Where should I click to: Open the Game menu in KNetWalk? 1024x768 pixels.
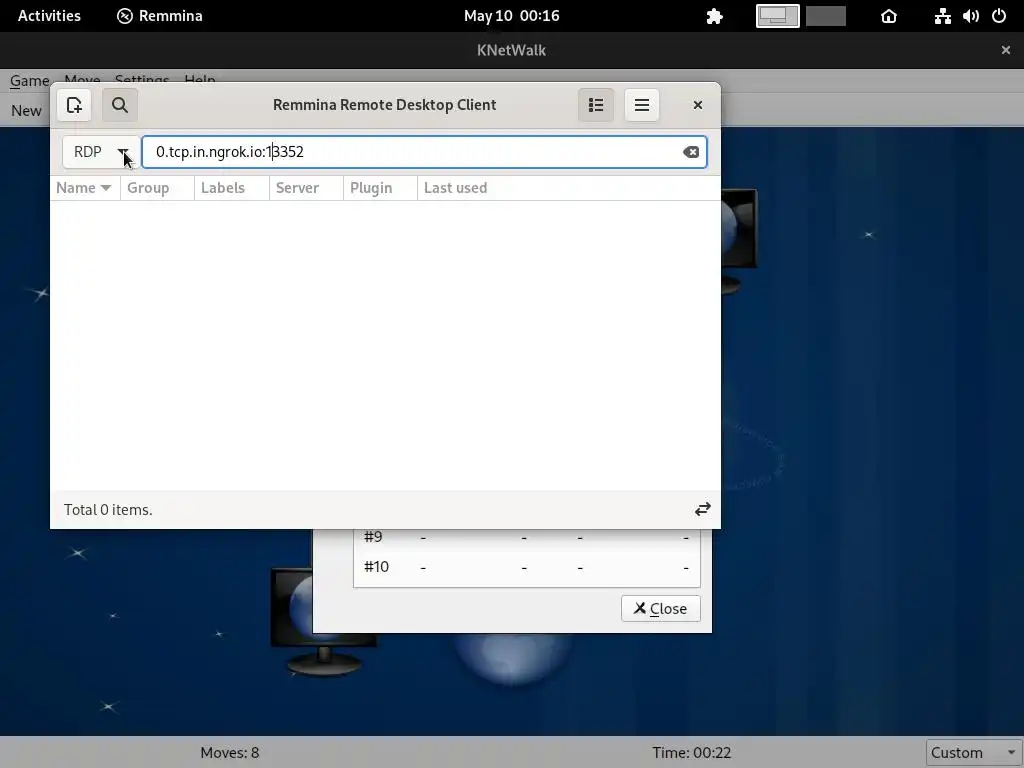[x=29, y=80]
